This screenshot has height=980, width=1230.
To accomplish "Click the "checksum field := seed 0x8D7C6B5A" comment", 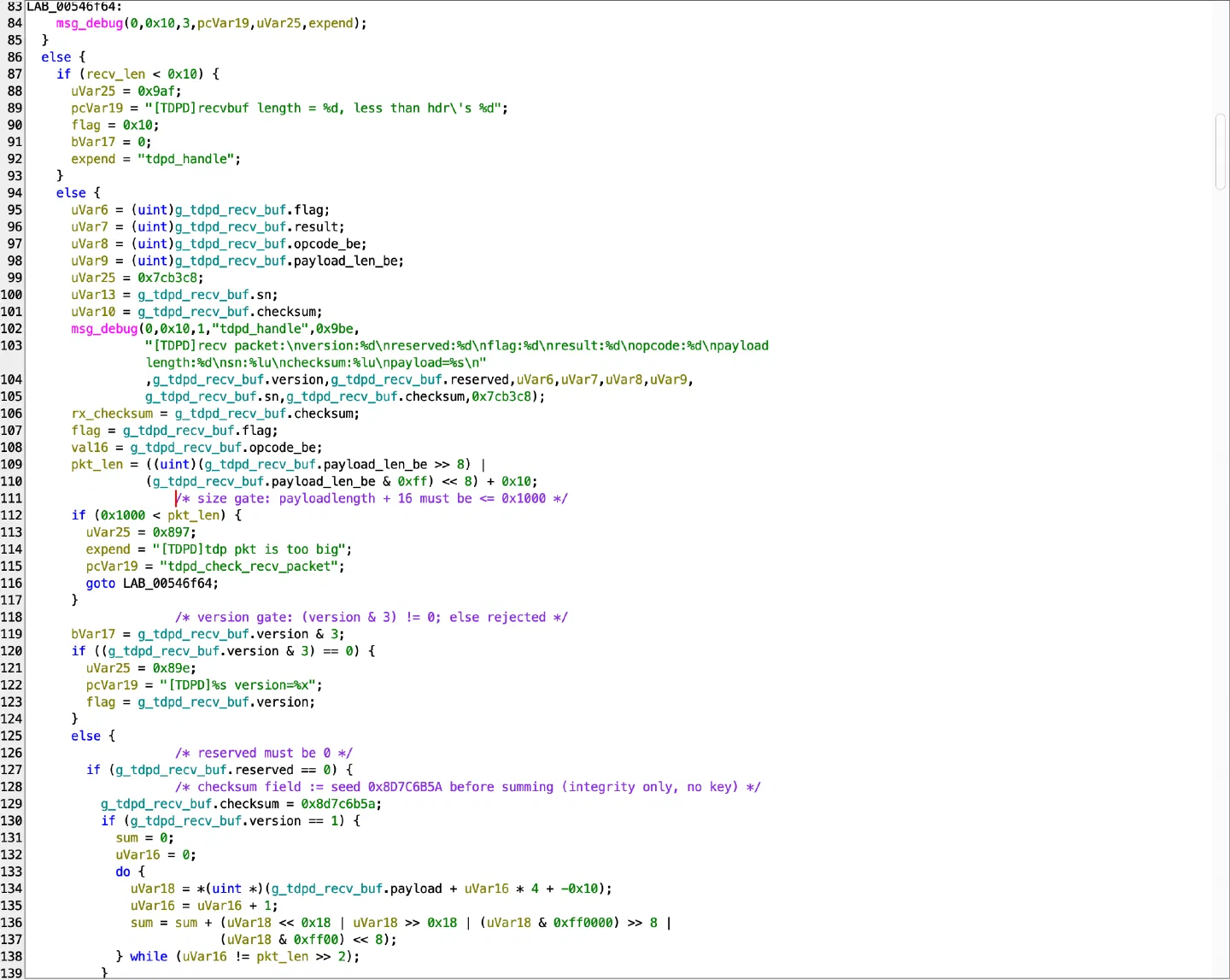I will 468,787.
